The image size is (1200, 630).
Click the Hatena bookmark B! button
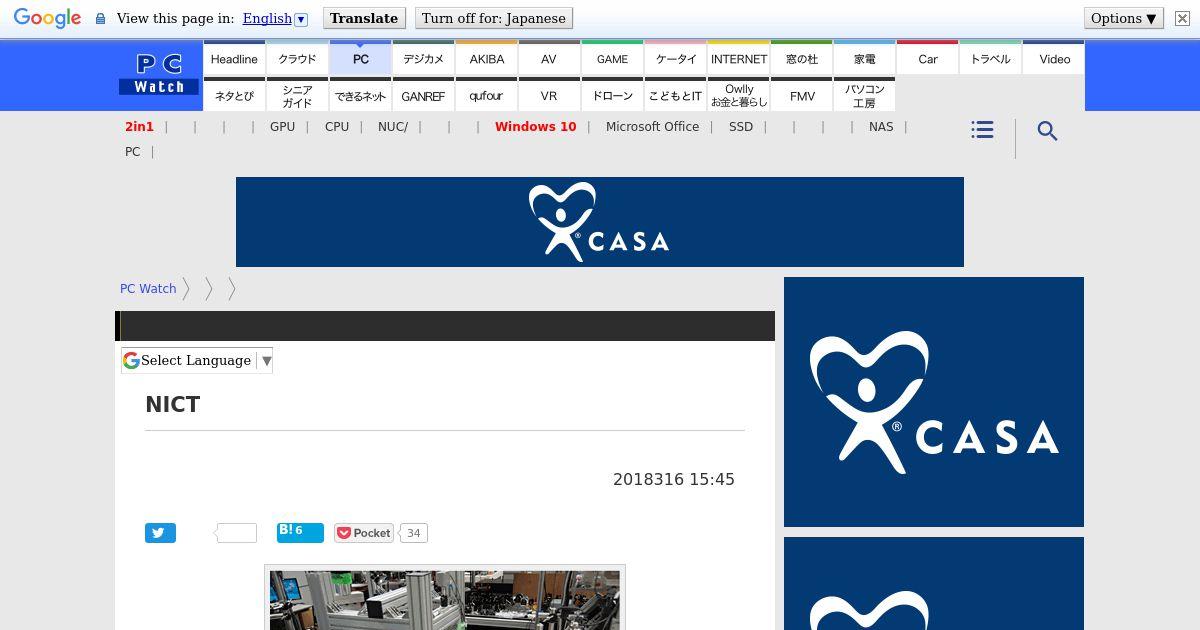point(300,532)
